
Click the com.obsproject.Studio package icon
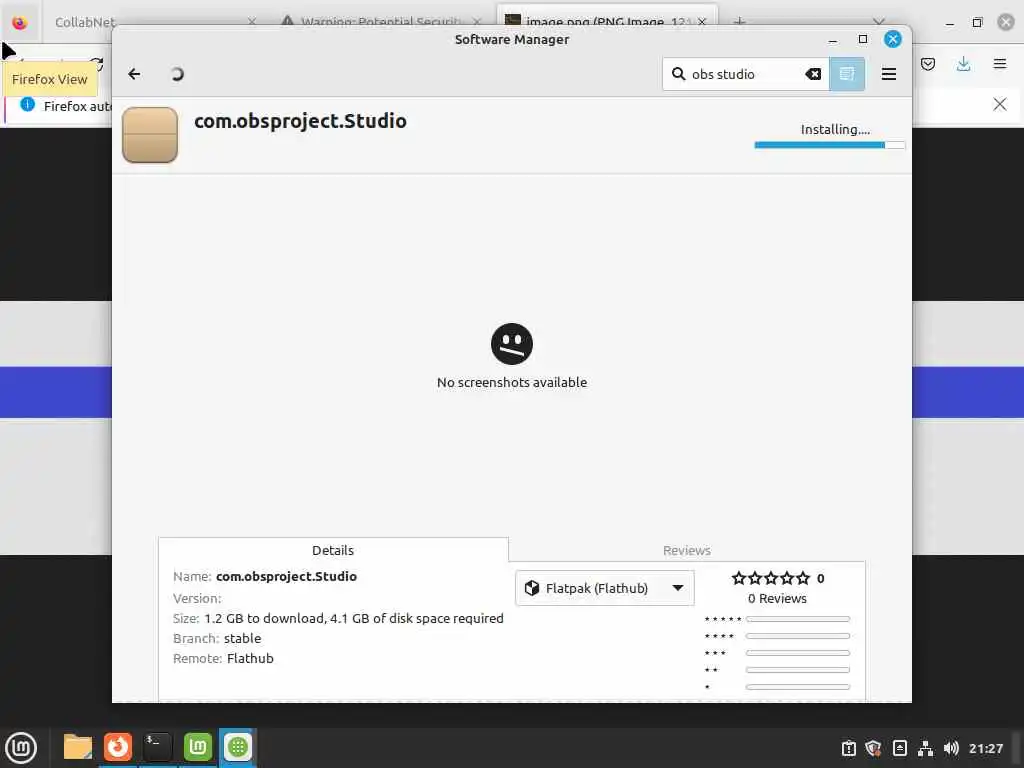click(x=150, y=135)
